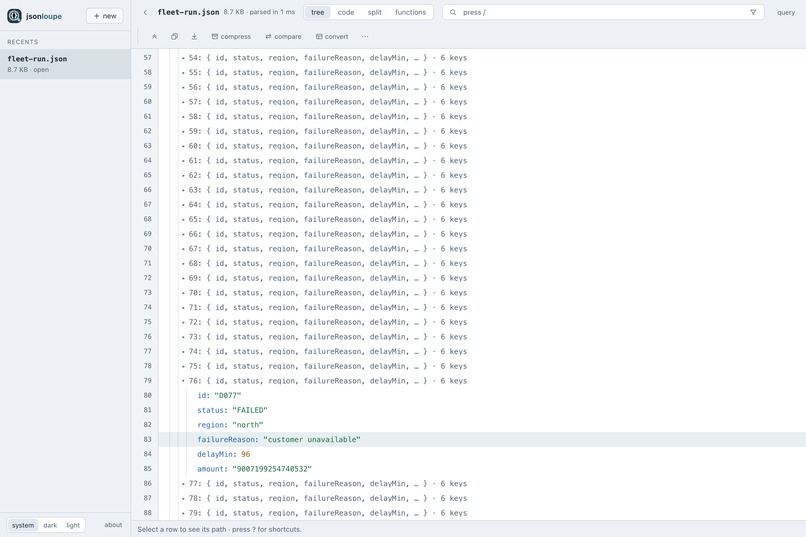
Task: Click the compare button
Action: click(283, 36)
